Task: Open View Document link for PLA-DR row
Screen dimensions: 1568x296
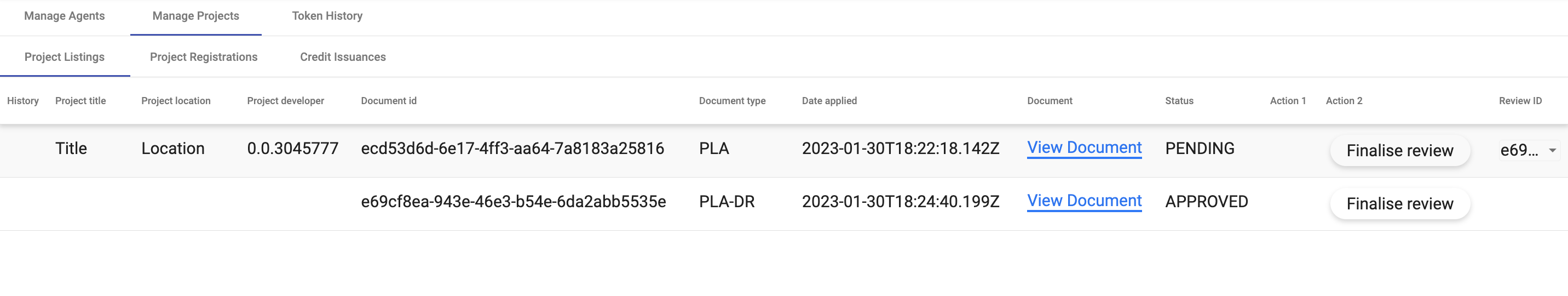Action: coord(1084,201)
